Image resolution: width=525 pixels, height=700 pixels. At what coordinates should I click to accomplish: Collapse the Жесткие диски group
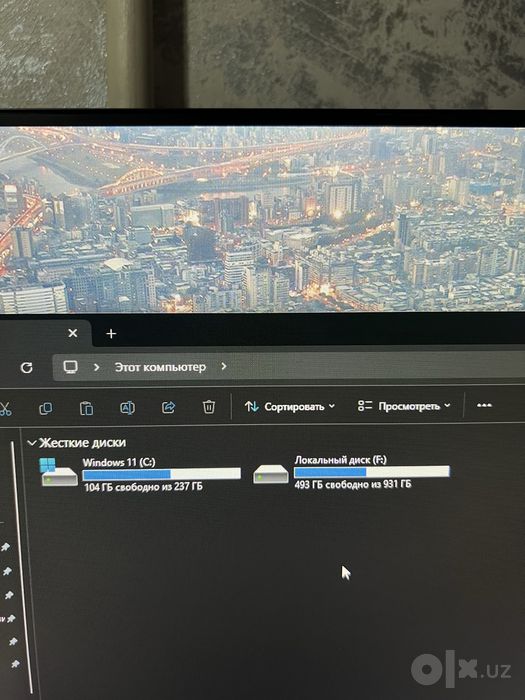click(32, 443)
